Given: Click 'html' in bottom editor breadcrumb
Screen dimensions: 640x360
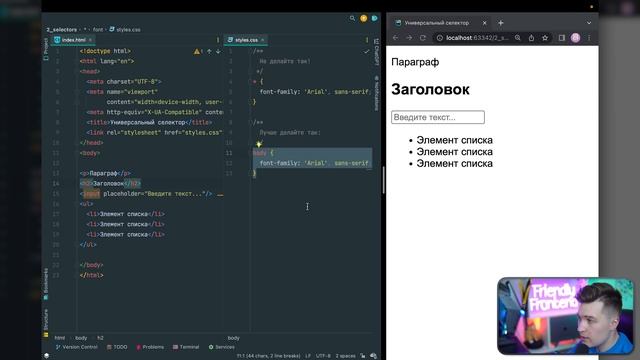Looking at the screenshot, I should (x=60, y=338).
